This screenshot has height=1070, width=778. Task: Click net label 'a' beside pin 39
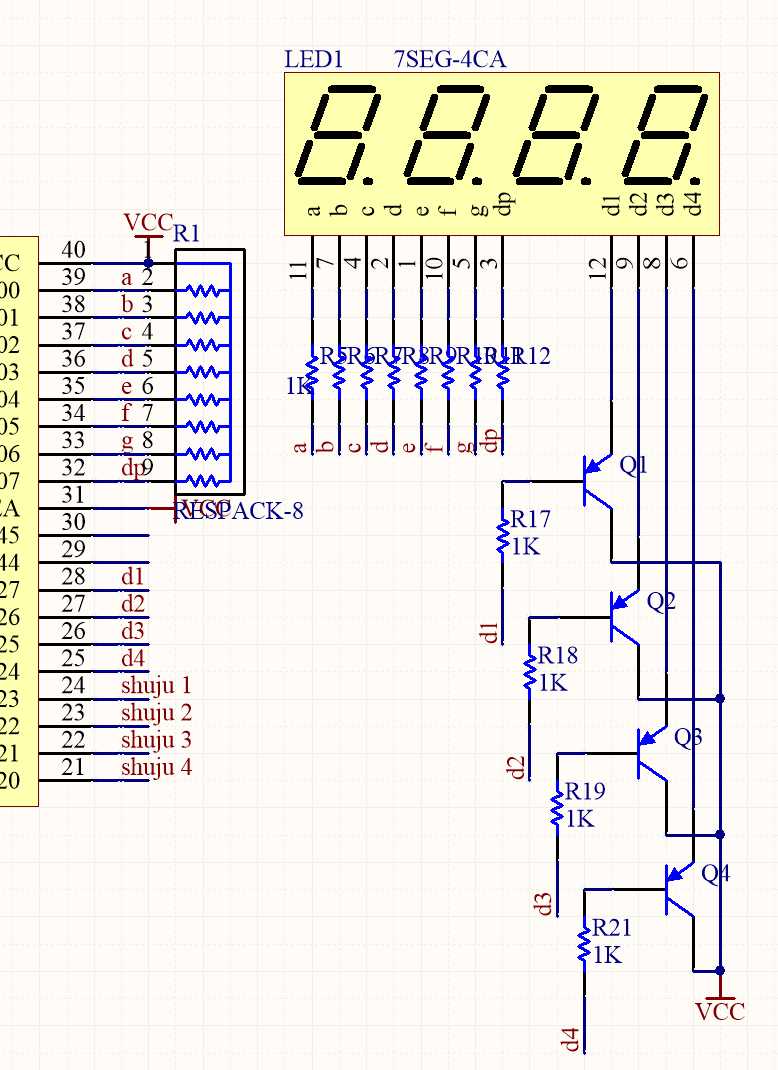[x=126, y=278]
